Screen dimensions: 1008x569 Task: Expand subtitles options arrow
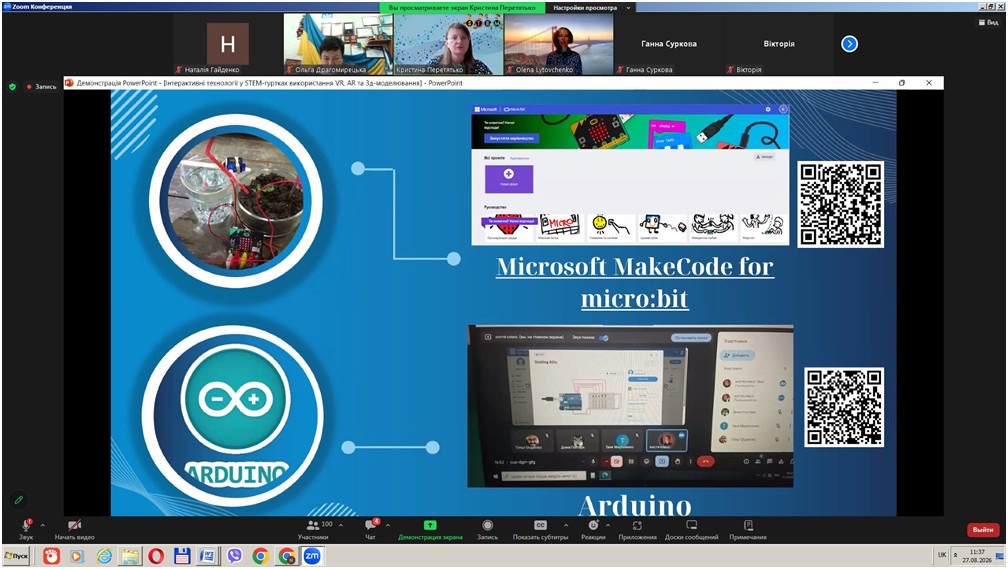pos(566,525)
